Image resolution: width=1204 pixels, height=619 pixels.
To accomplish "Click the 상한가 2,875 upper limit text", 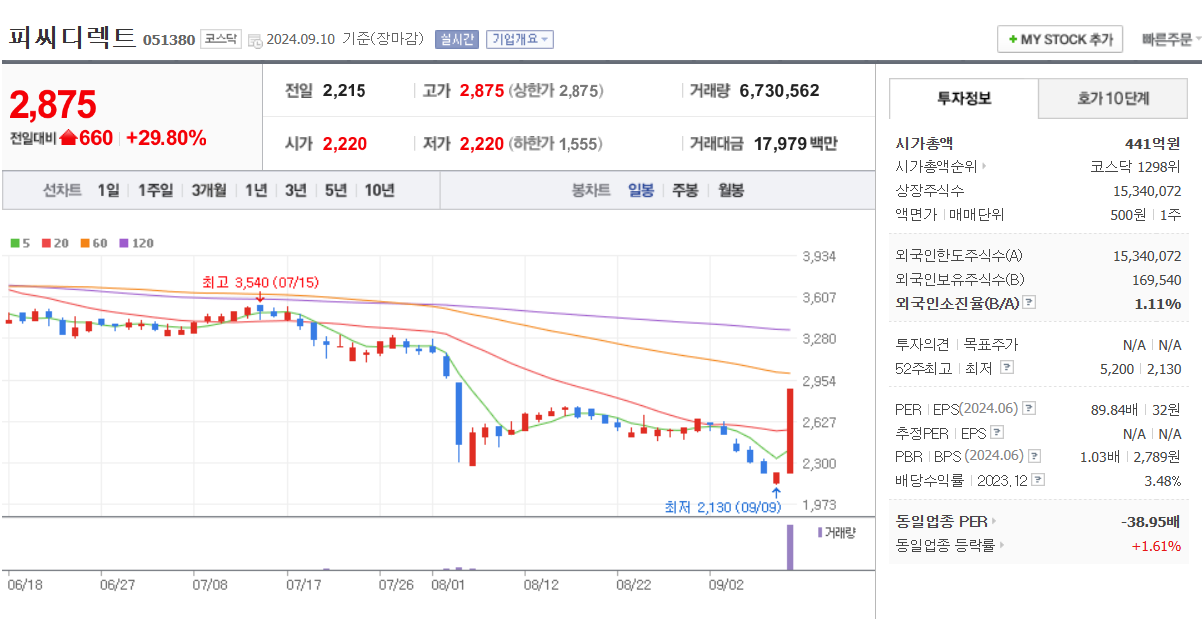I will pos(556,91).
